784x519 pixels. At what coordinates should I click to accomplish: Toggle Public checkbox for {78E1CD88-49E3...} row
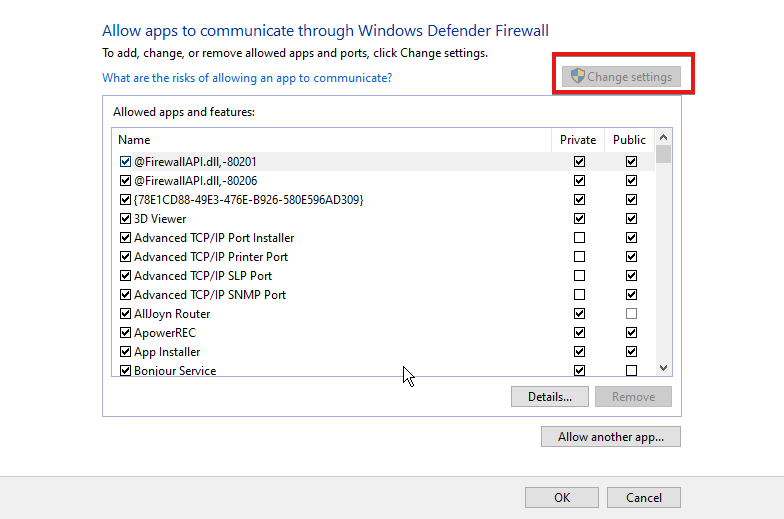click(x=631, y=200)
